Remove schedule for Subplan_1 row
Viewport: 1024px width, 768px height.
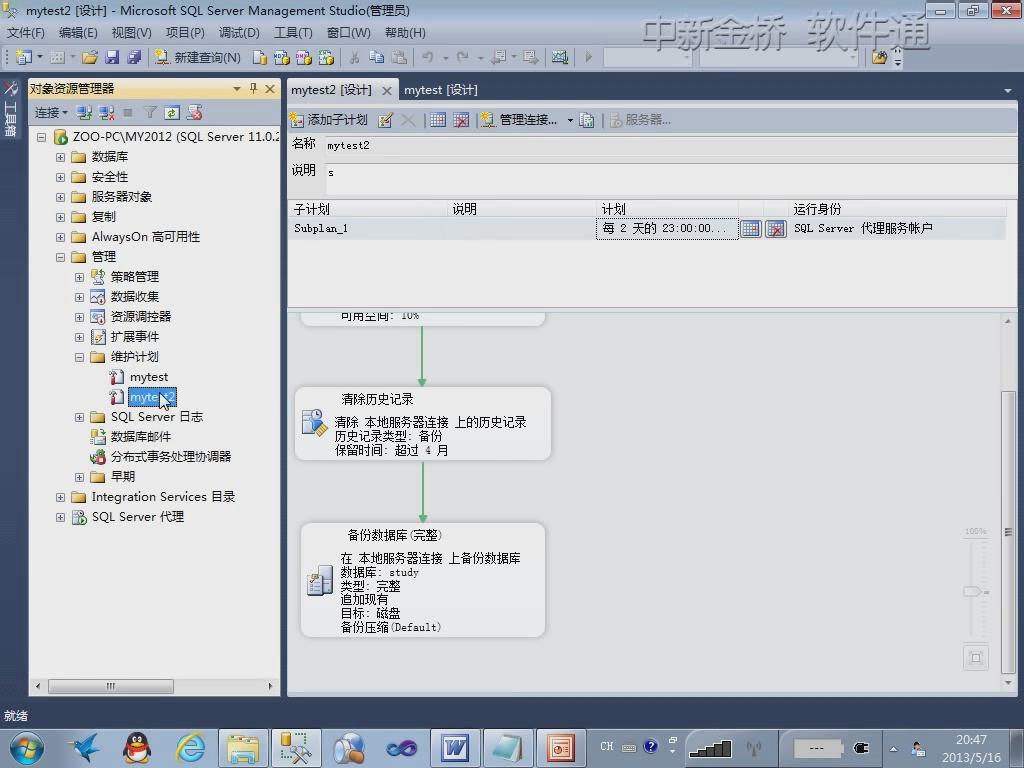tap(776, 229)
